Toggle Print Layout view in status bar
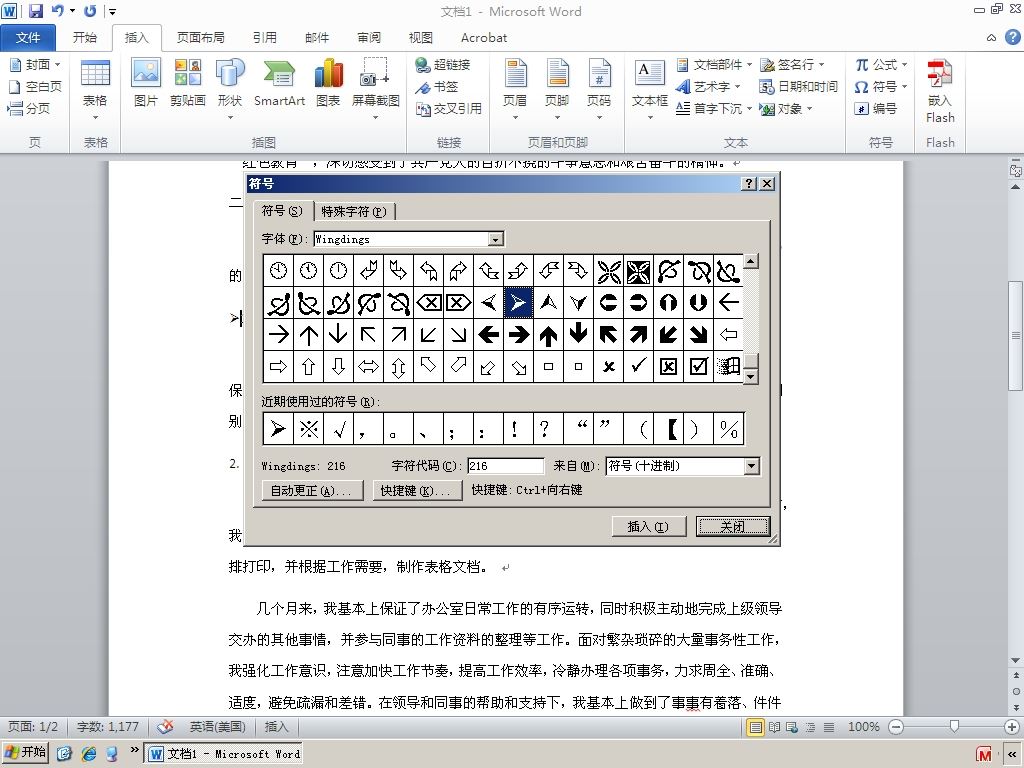The image size is (1024, 768). coord(756,727)
